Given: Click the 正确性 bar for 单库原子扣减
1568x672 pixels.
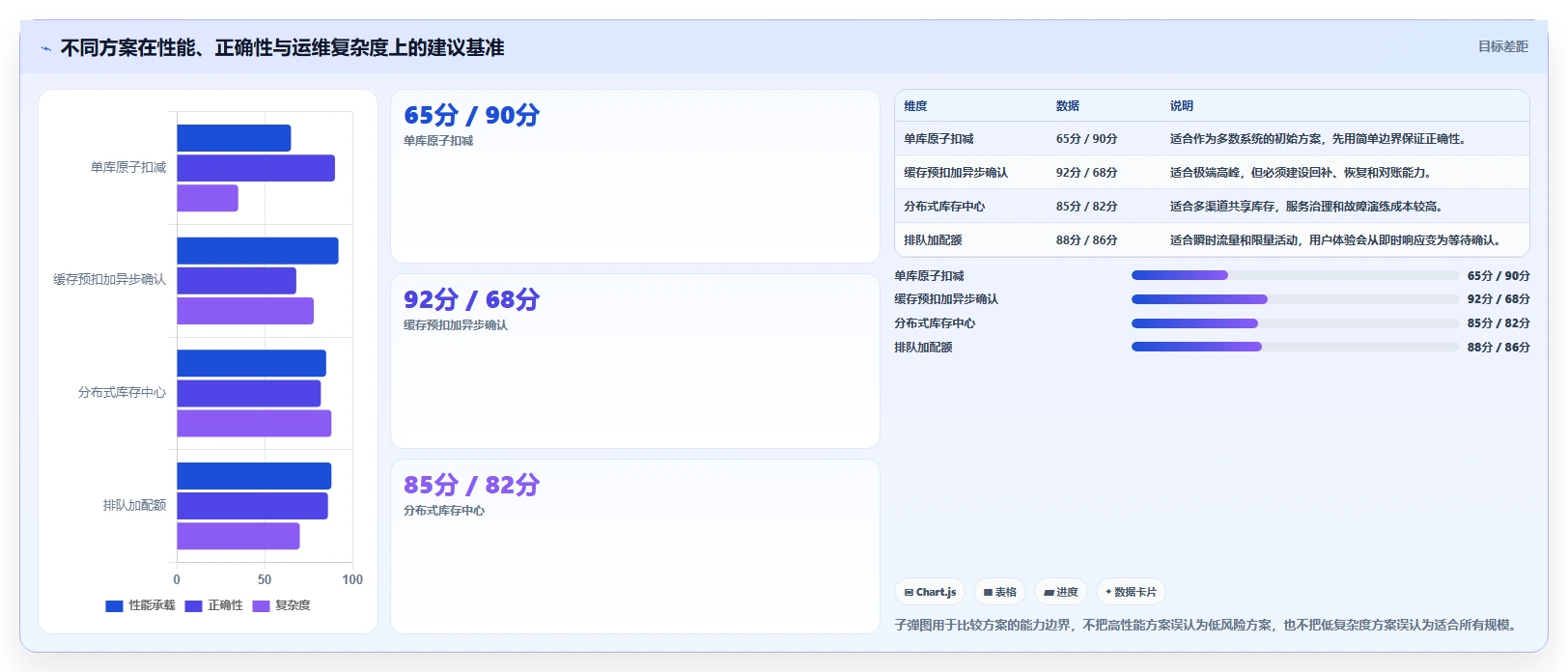Looking at the screenshot, I should pyautogui.click(x=256, y=168).
